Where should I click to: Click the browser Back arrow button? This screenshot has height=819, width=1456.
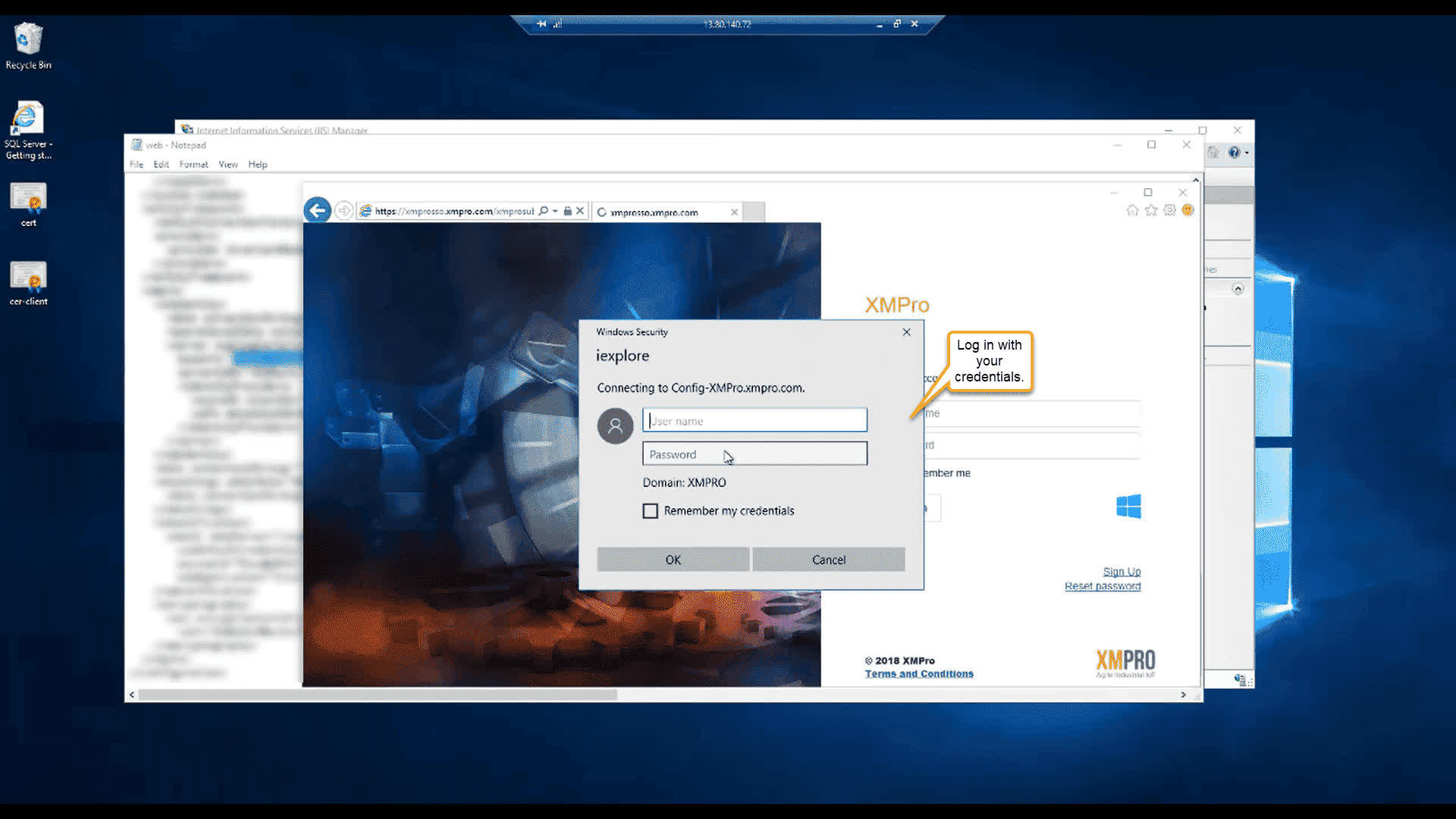317,210
